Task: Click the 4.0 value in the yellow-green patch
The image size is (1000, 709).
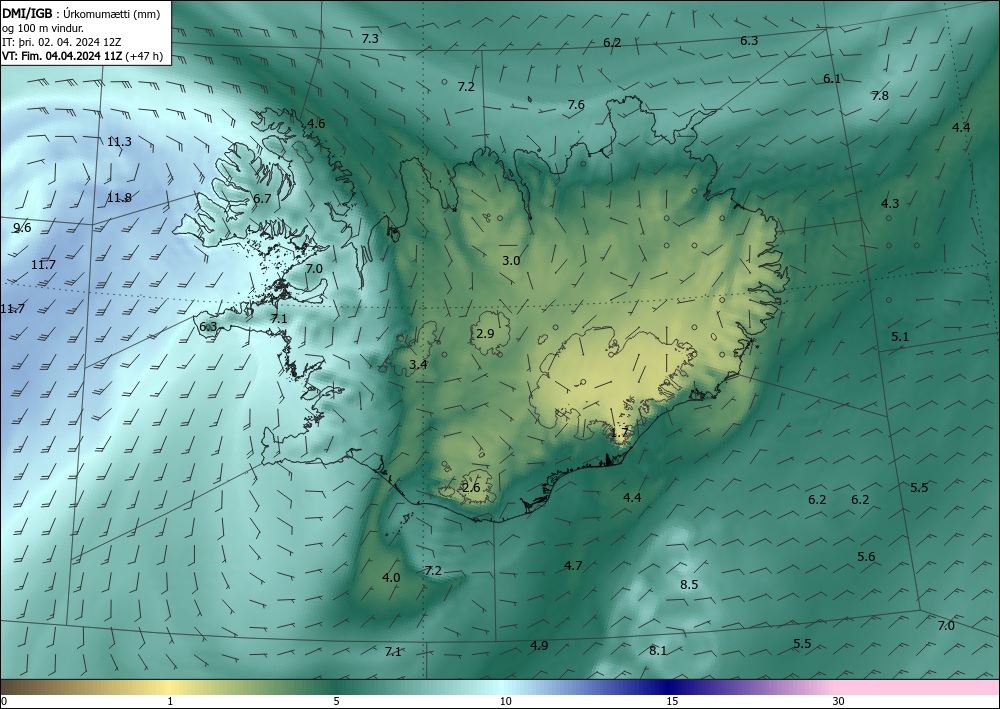Action: point(391,578)
